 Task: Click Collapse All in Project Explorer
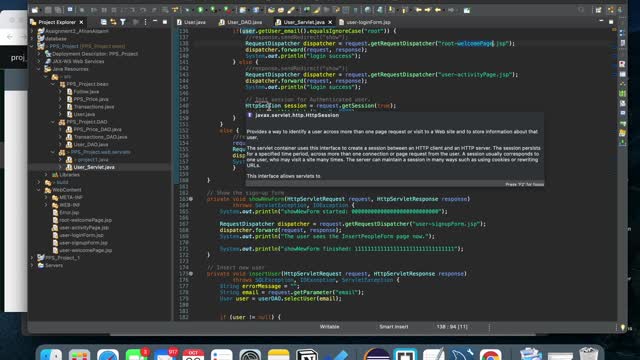point(104,22)
